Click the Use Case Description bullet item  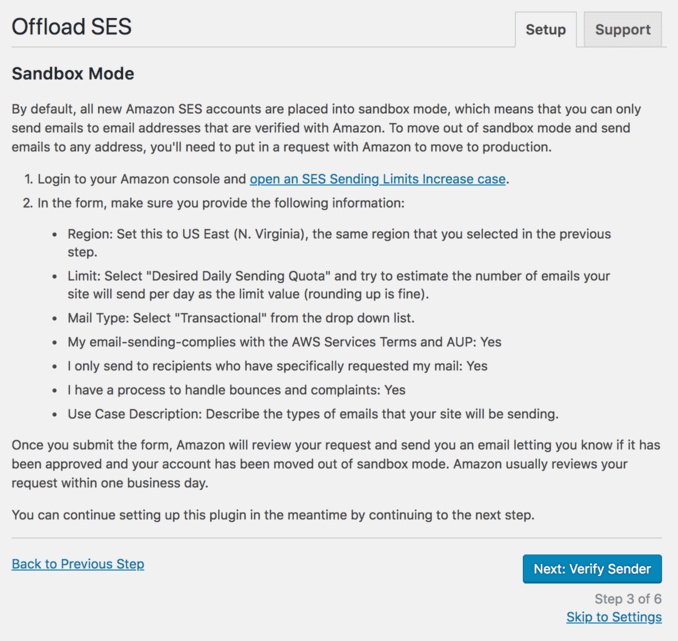tap(313, 414)
